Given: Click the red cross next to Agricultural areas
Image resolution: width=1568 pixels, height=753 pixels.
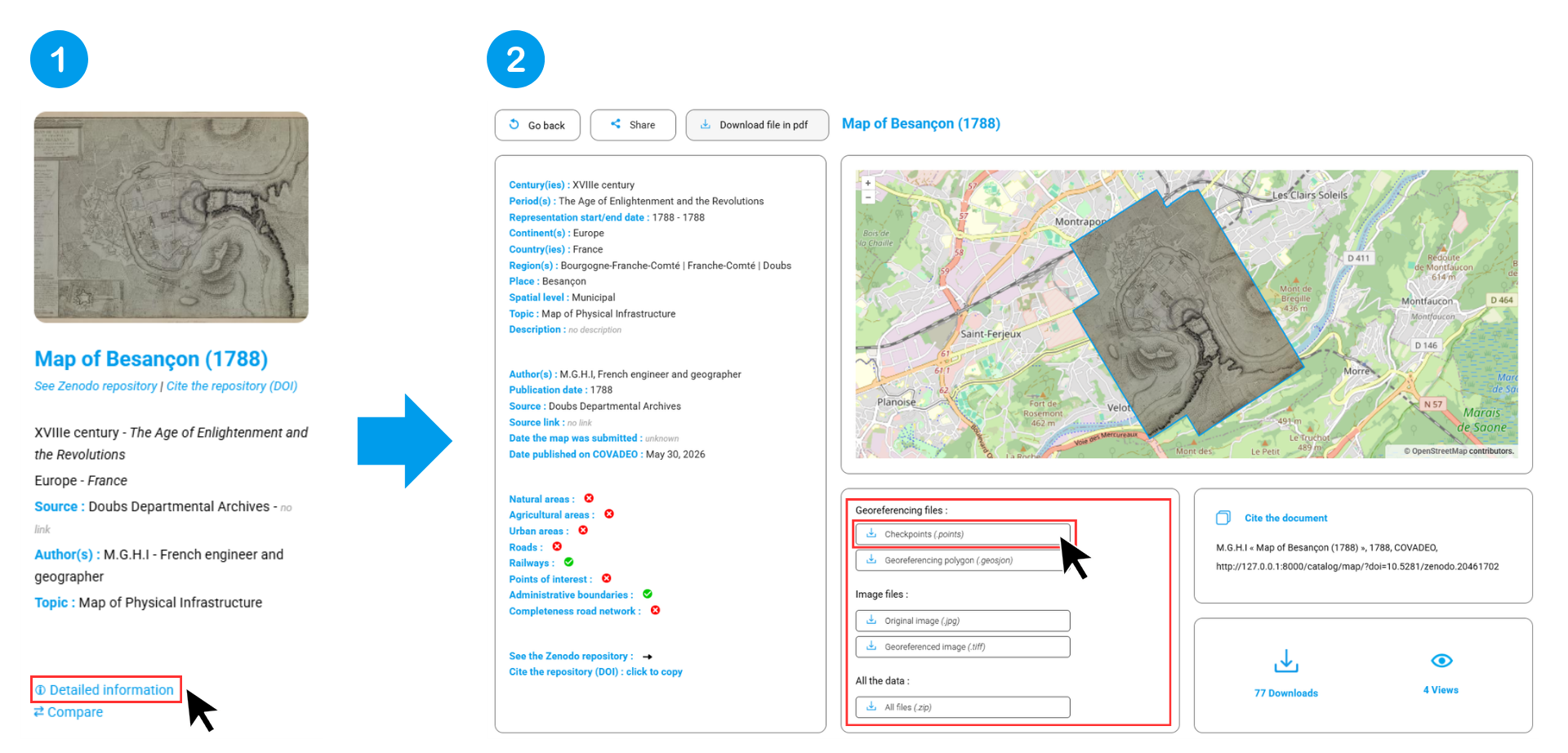Looking at the screenshot, I should pyautogui.click(x=609, y=514).
